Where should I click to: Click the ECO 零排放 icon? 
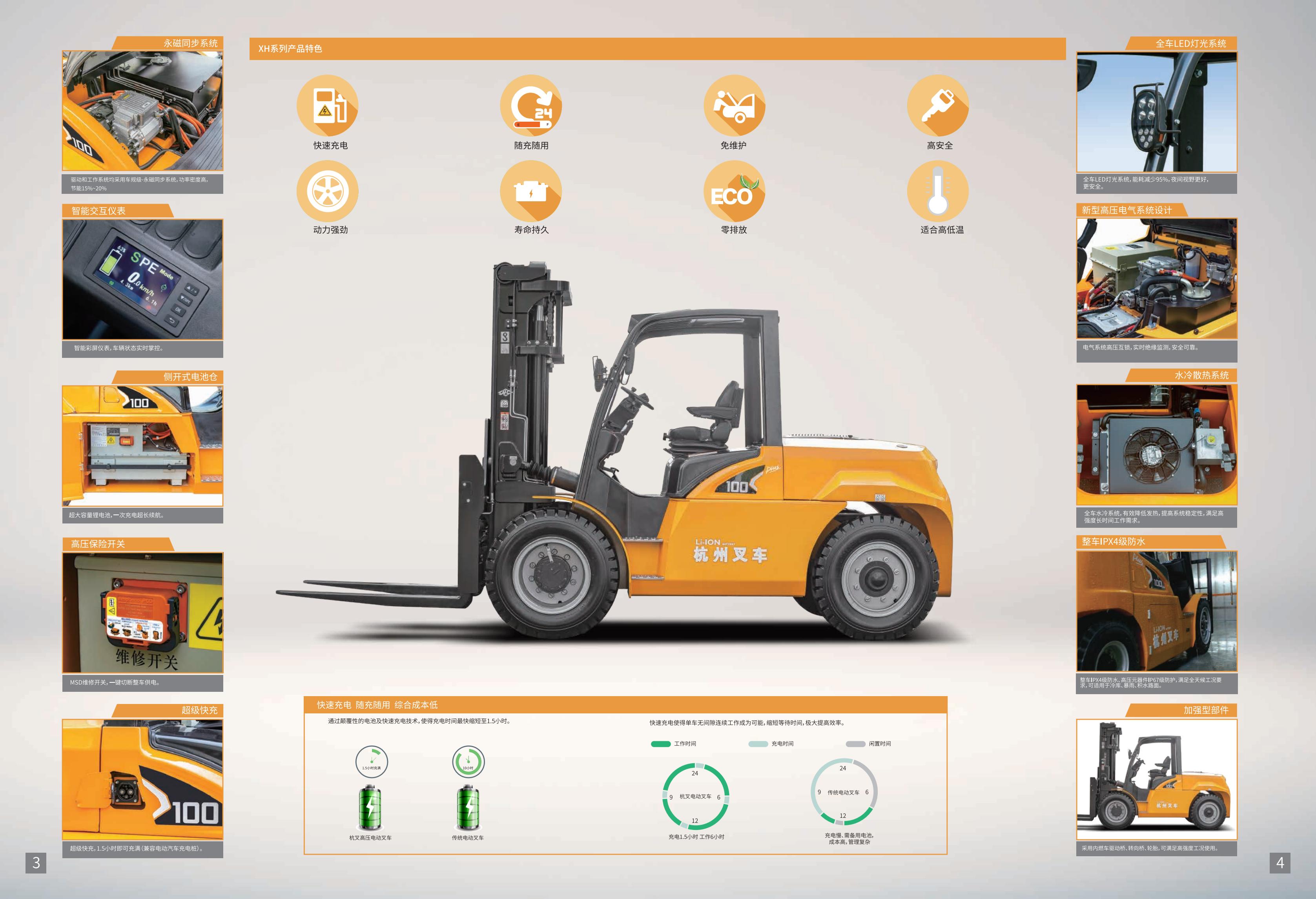(x=734, y=191)
